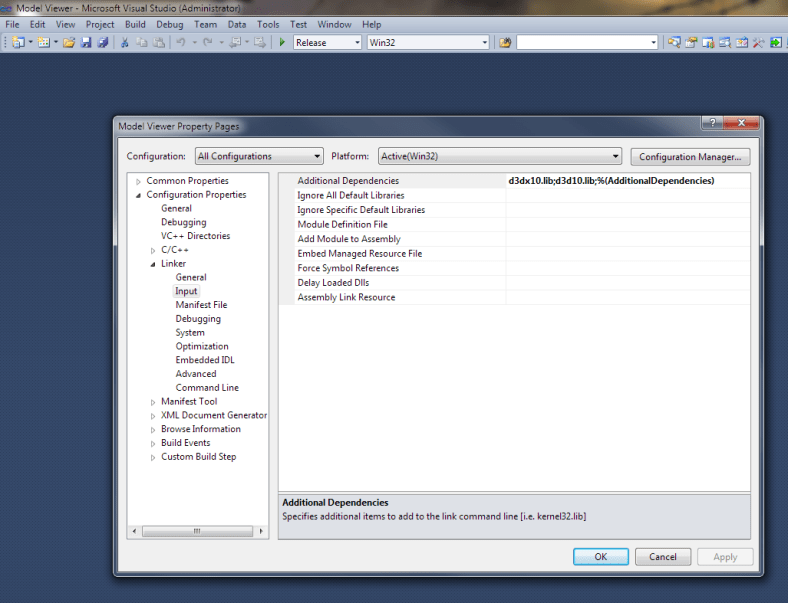The image size is (788, 603).
Task: Click the Cut scissors icon
Action: coord(125,43)
